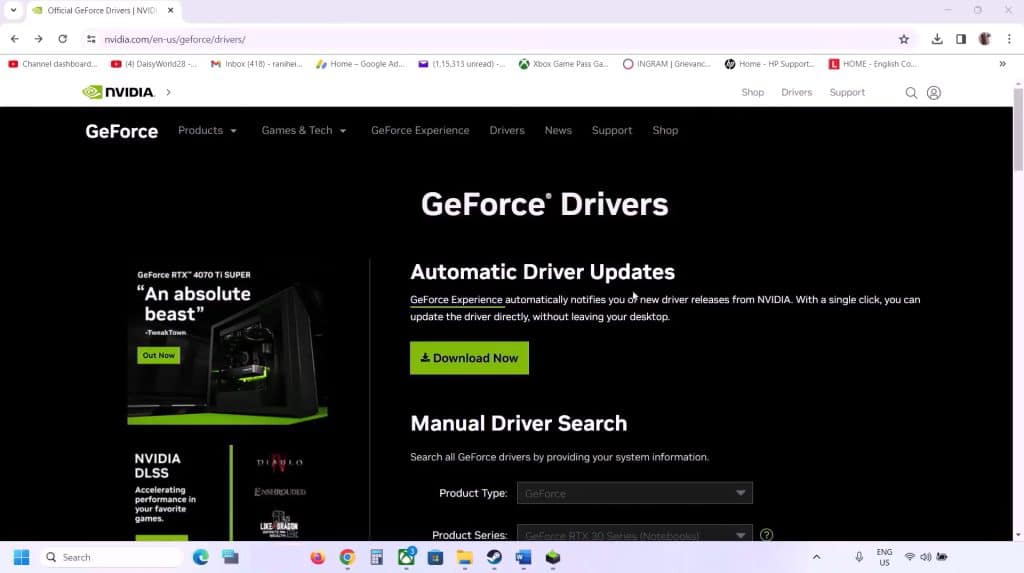Follow the GeForce Experience text link
The width and height of the screenshot is (1024, 573).
click(x=456, y=300)
